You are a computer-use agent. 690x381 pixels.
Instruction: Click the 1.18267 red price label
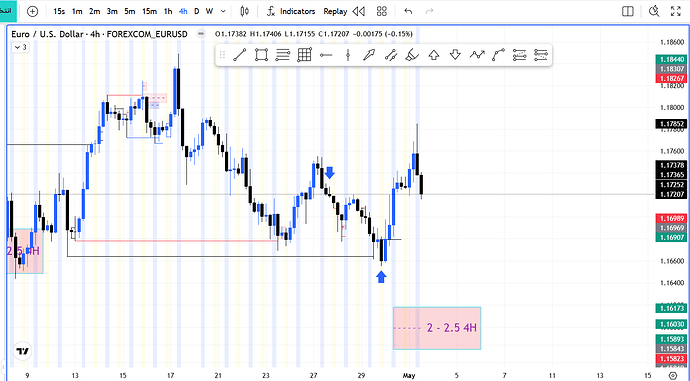pos(671,78)
